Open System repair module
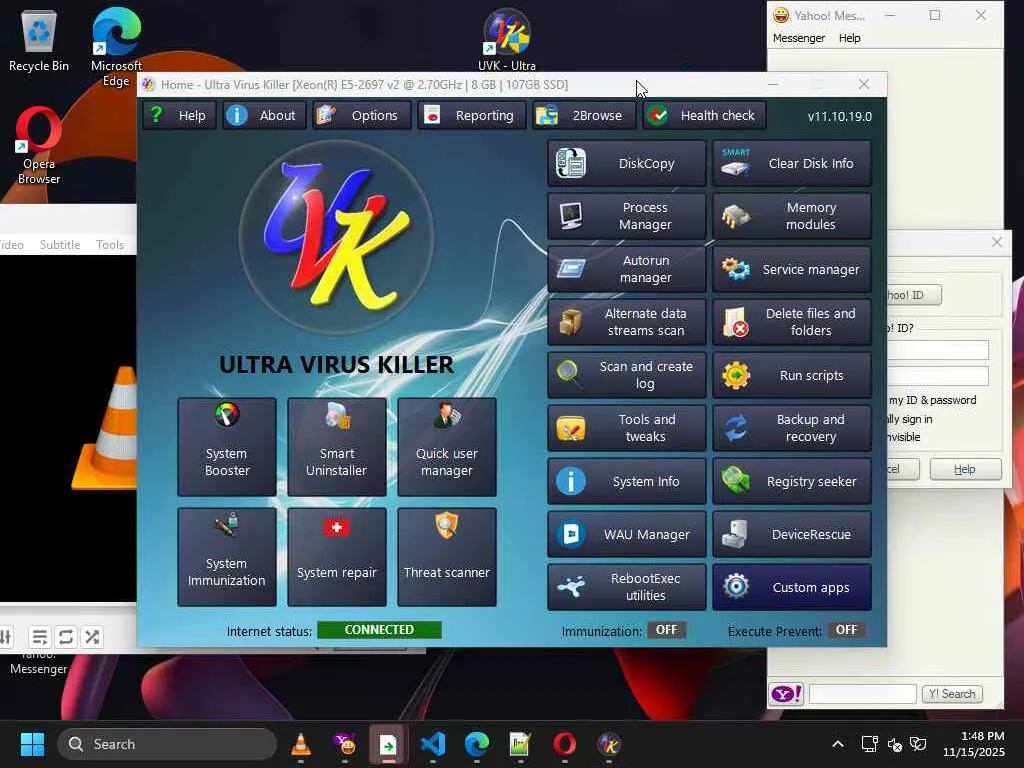 337,557
